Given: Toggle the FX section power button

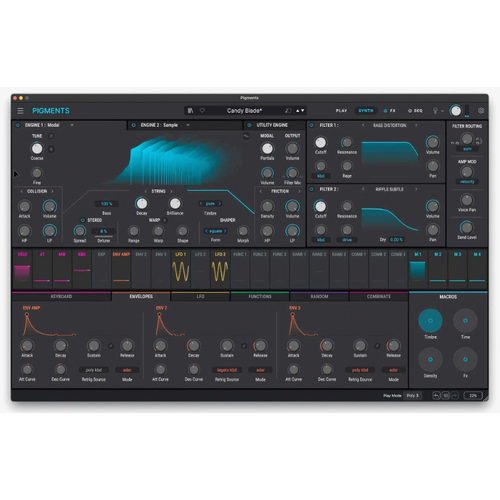Looking at the screenshot, I should point(385,111).
